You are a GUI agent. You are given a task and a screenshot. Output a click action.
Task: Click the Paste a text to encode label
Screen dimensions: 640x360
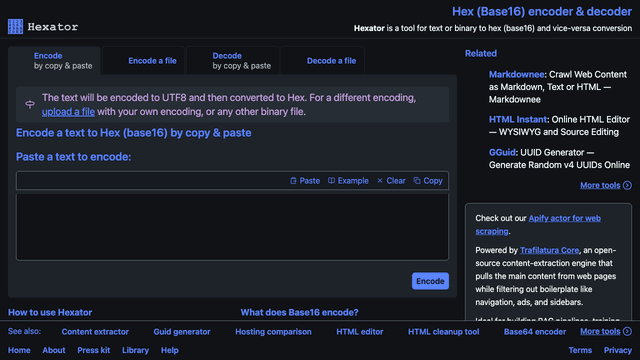pos(73,157)
